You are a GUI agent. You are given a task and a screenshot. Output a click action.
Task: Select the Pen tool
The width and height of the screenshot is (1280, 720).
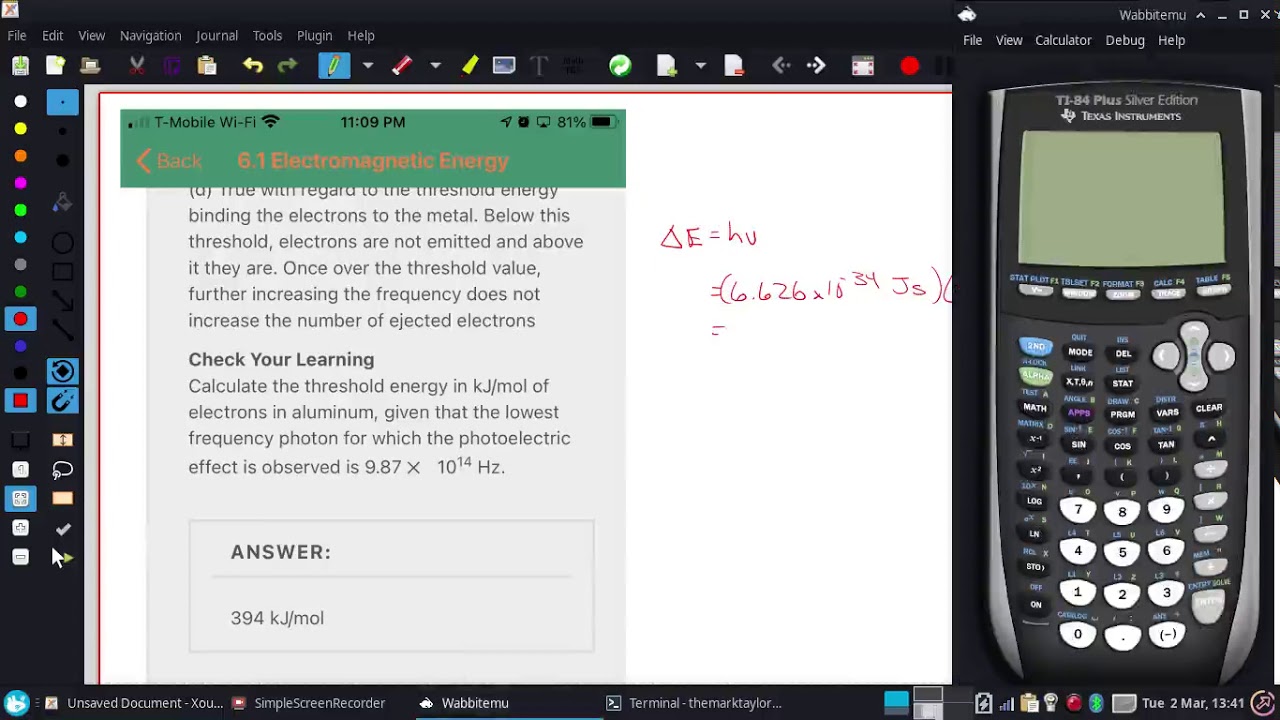pyautogui.click(x=334, y=66)
